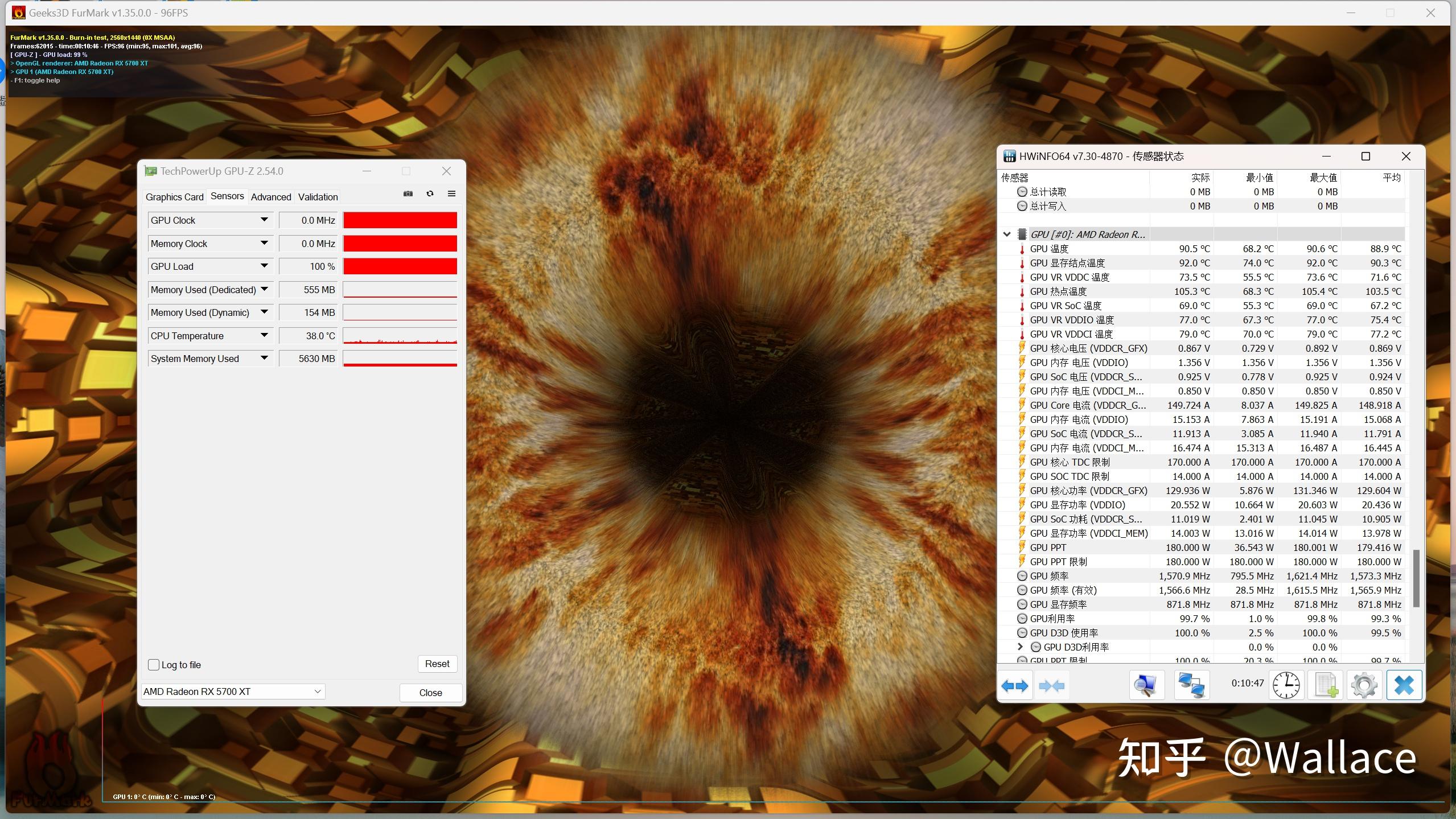Click the HWiNFO save report icon
The height and width of the screenshot is (819, 1456).
[x=1325, y=685]
